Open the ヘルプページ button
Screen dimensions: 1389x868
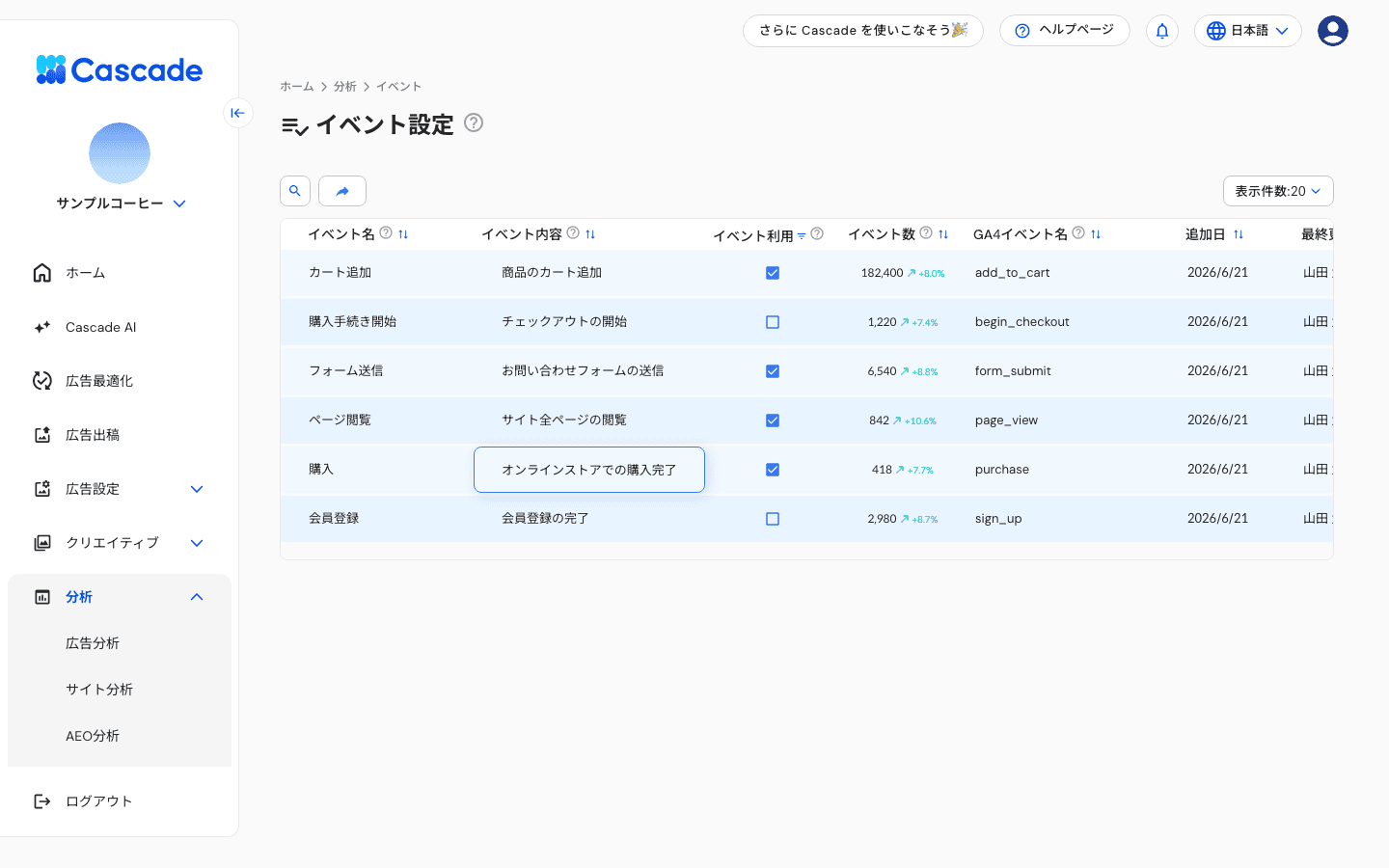1065,31
